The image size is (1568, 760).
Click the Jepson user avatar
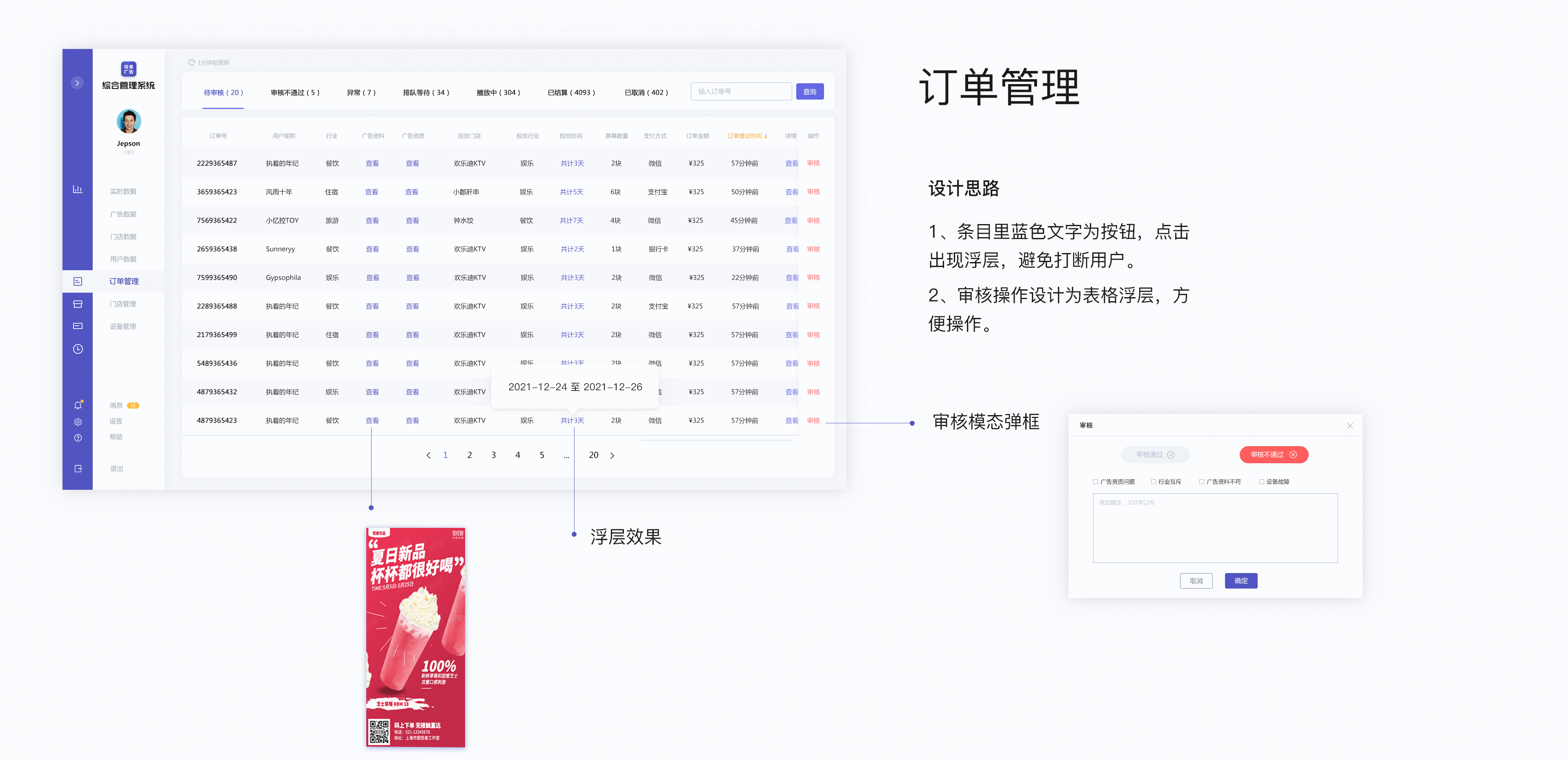tap(129, 121)
